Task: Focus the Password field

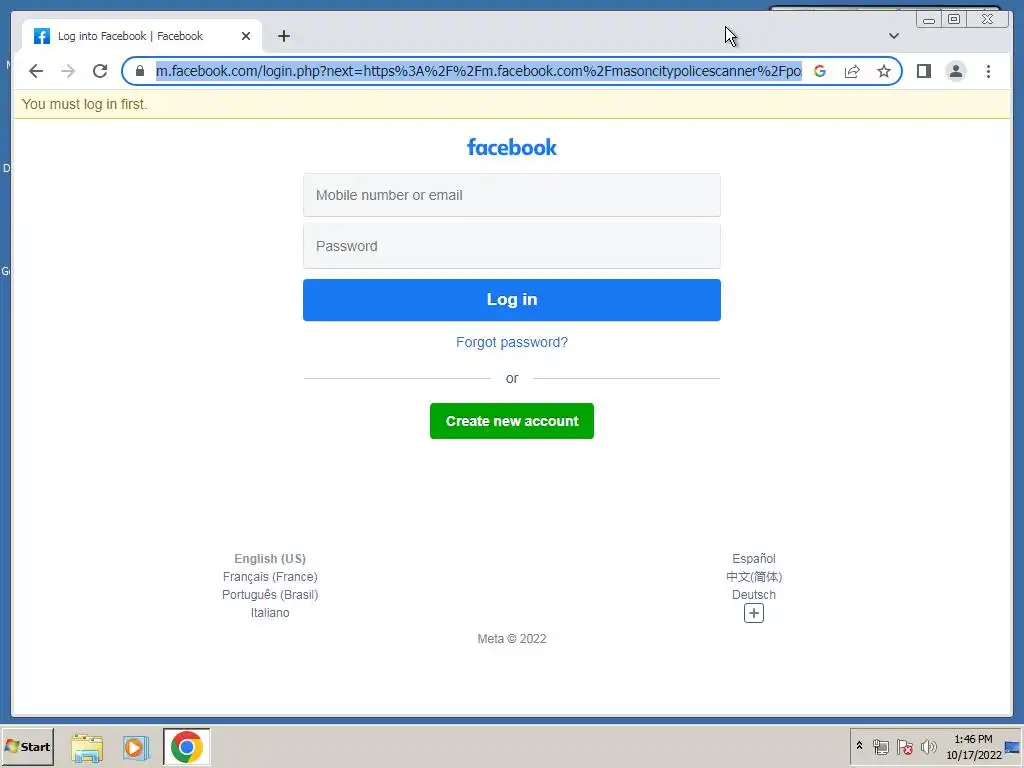Action: 511,246
